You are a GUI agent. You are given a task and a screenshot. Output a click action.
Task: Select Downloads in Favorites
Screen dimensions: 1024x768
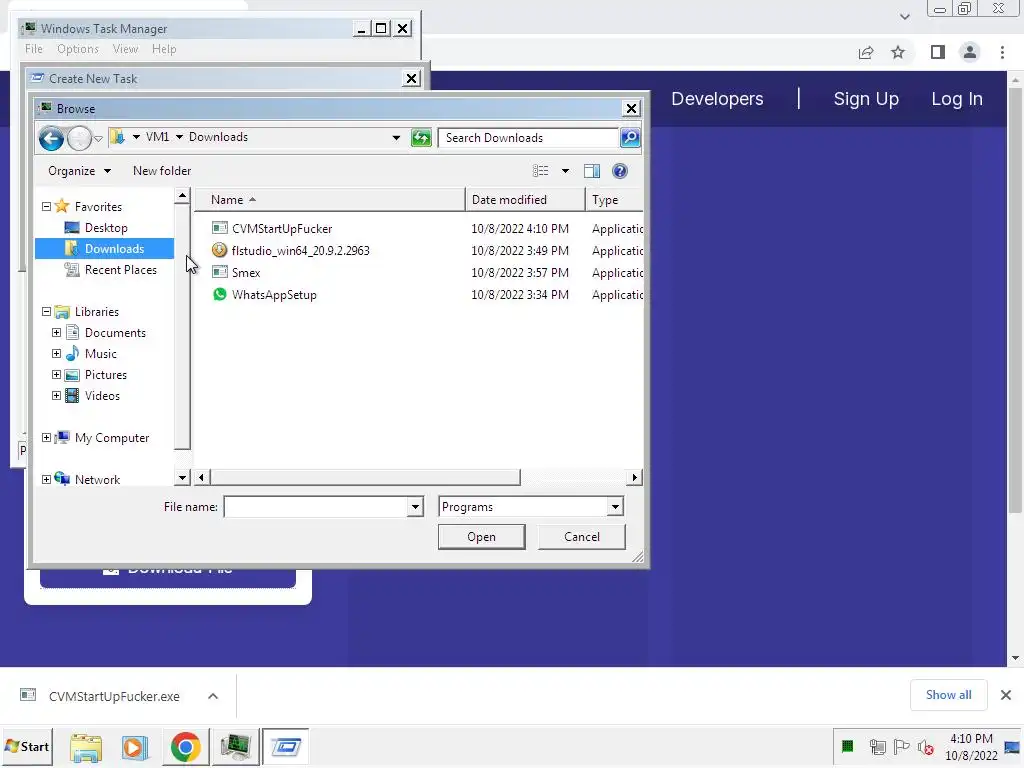coord(104,249)
